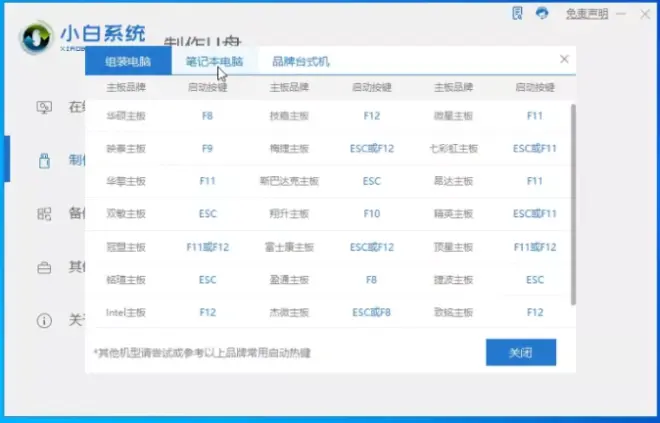Screen dimensions: 660x423
Task: Click the 杰微主板 cell
Action: tap(289, 313)
